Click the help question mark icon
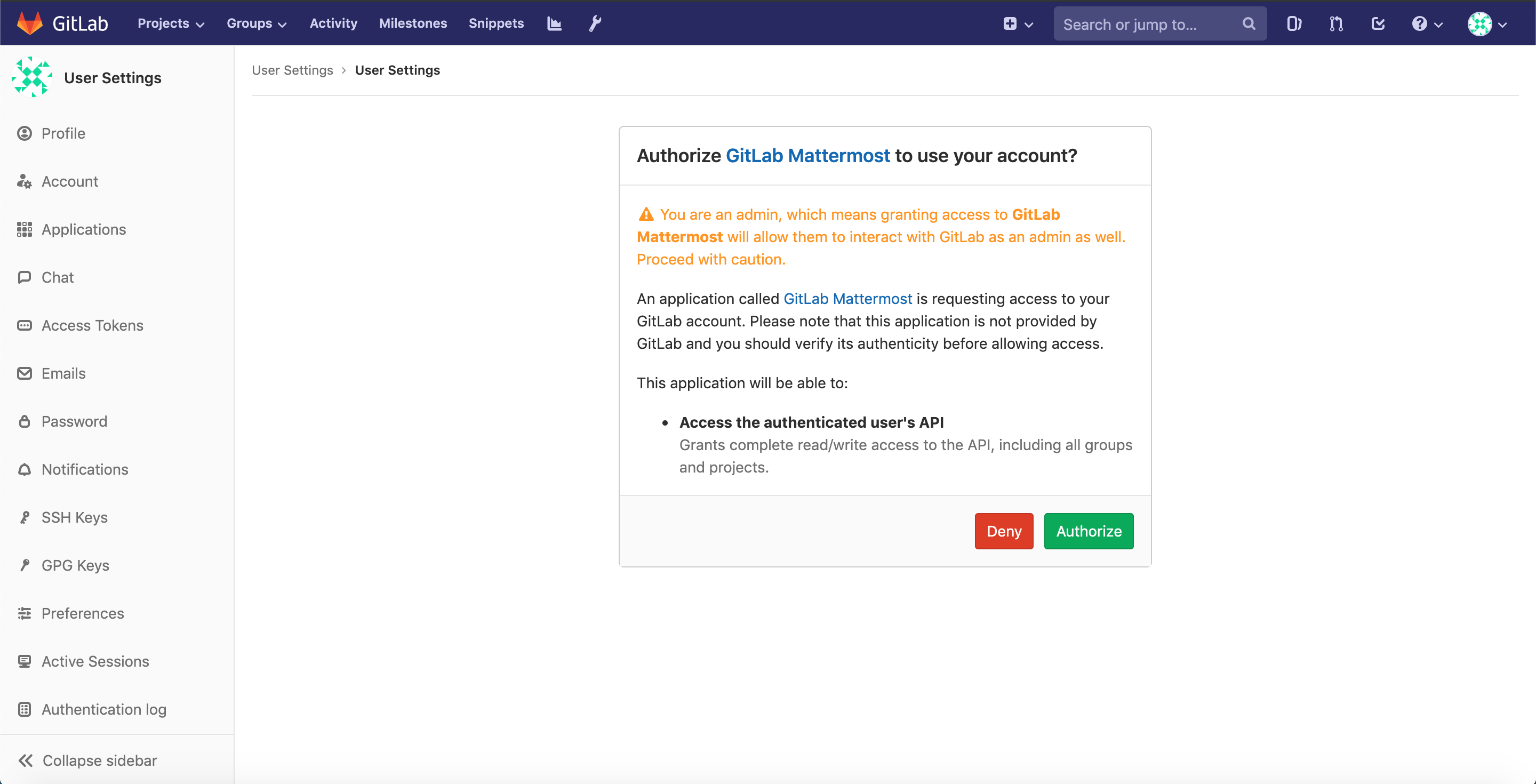The height and width of the screenshot is (784, 1536). point(1419,24)
